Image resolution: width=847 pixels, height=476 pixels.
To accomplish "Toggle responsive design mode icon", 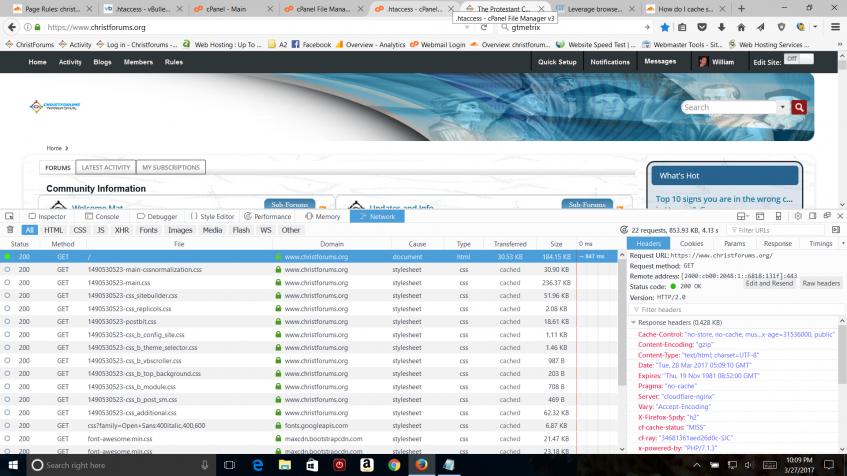I will click(x=778, y=216).
